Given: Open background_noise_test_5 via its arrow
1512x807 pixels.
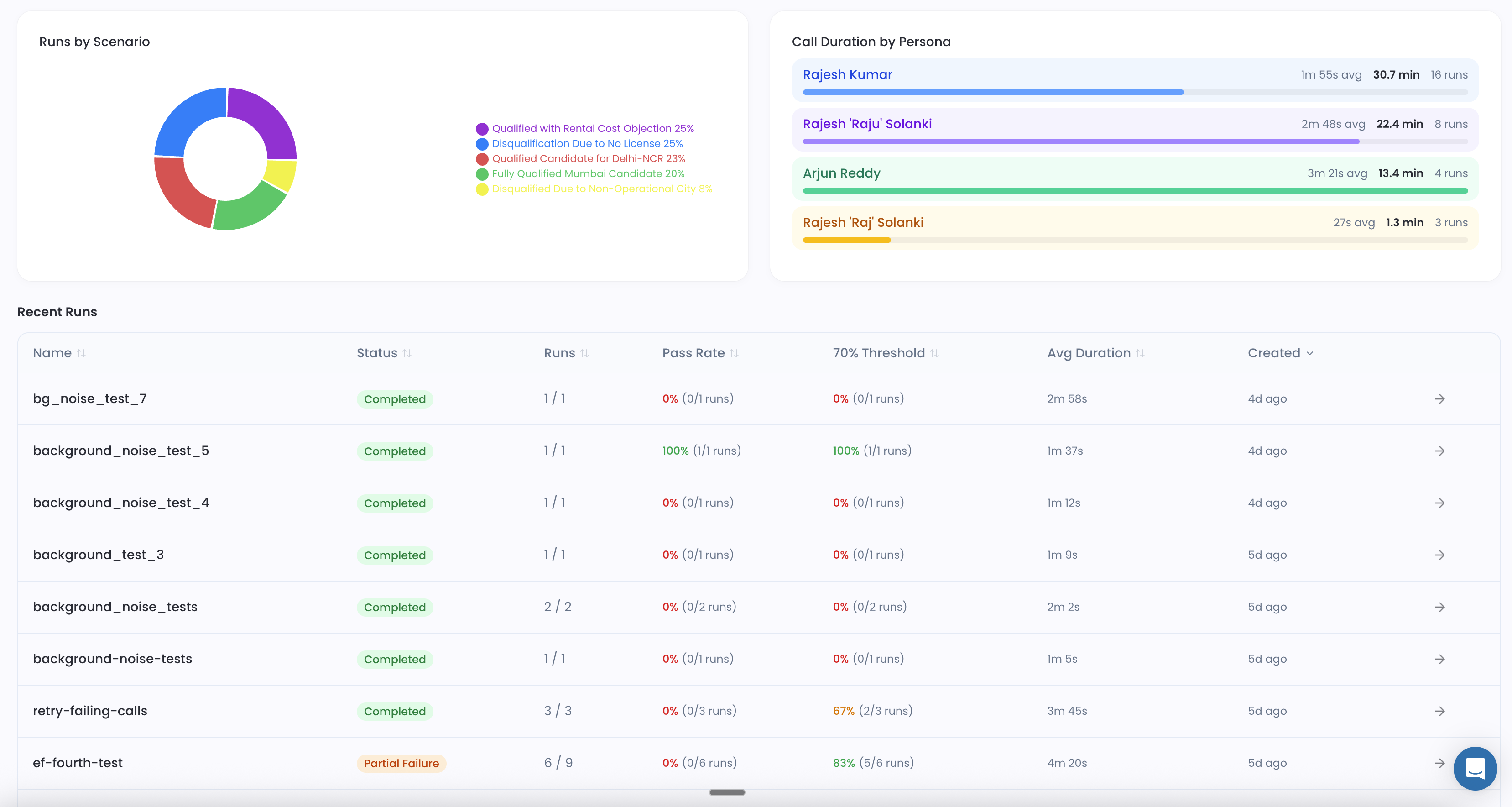Looking at the screenshot, I should pyautogui.click(x=1439, y=451).
